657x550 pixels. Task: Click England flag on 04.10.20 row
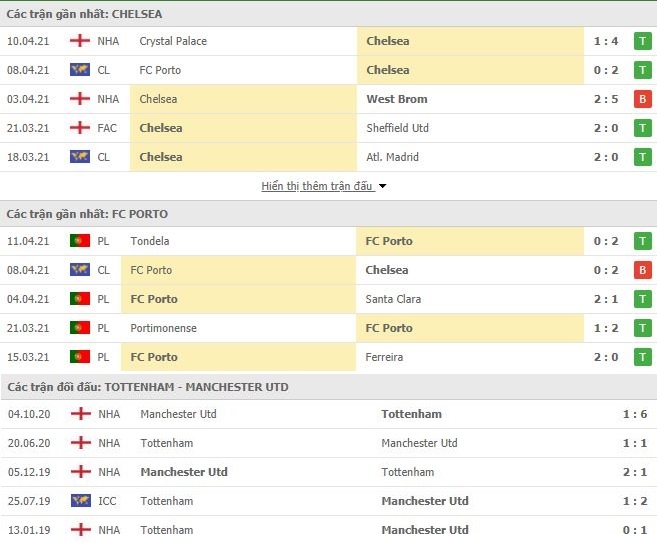tap(80, 414)
